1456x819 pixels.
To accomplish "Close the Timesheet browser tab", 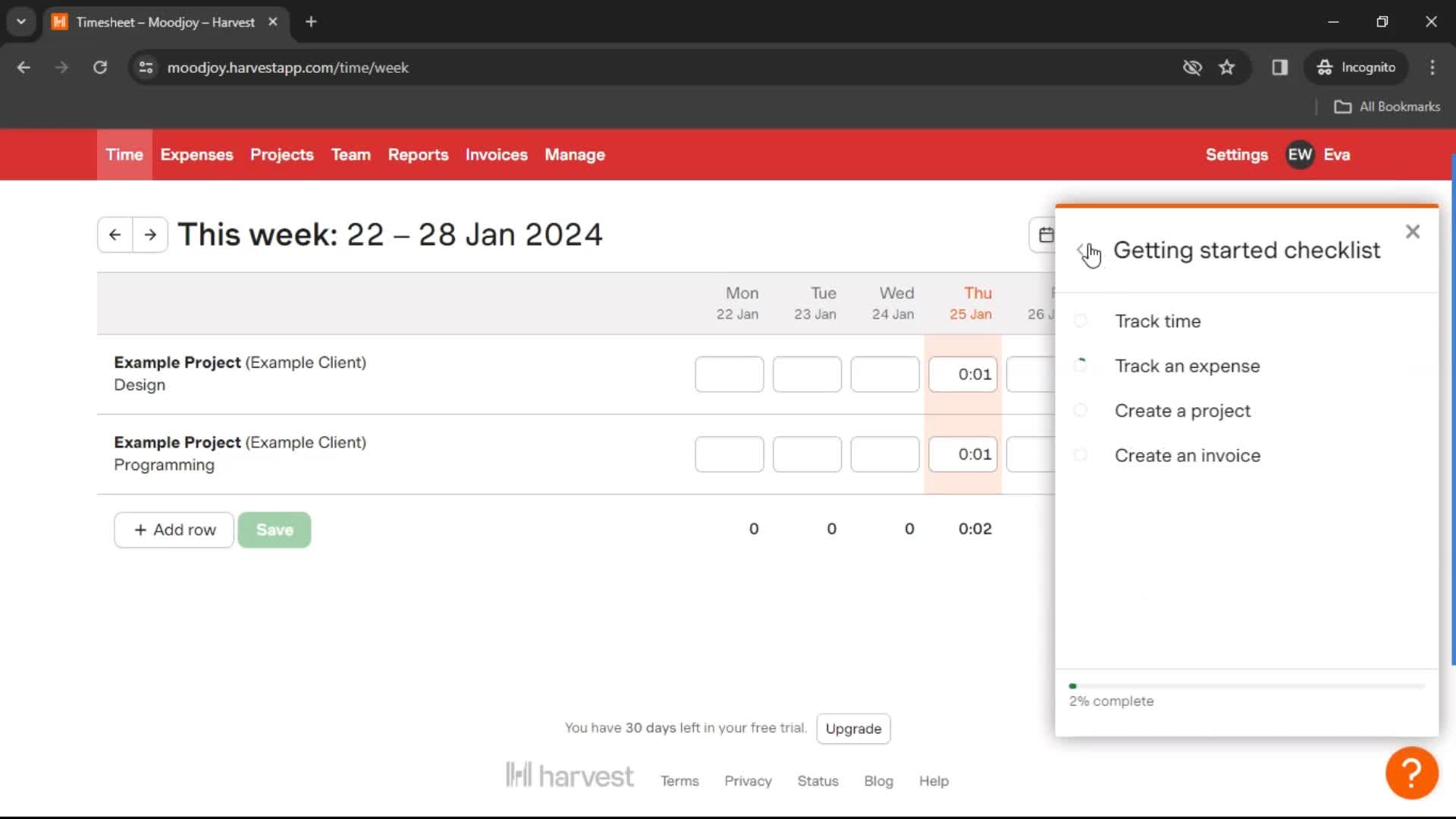I will (x=273, y=22).
